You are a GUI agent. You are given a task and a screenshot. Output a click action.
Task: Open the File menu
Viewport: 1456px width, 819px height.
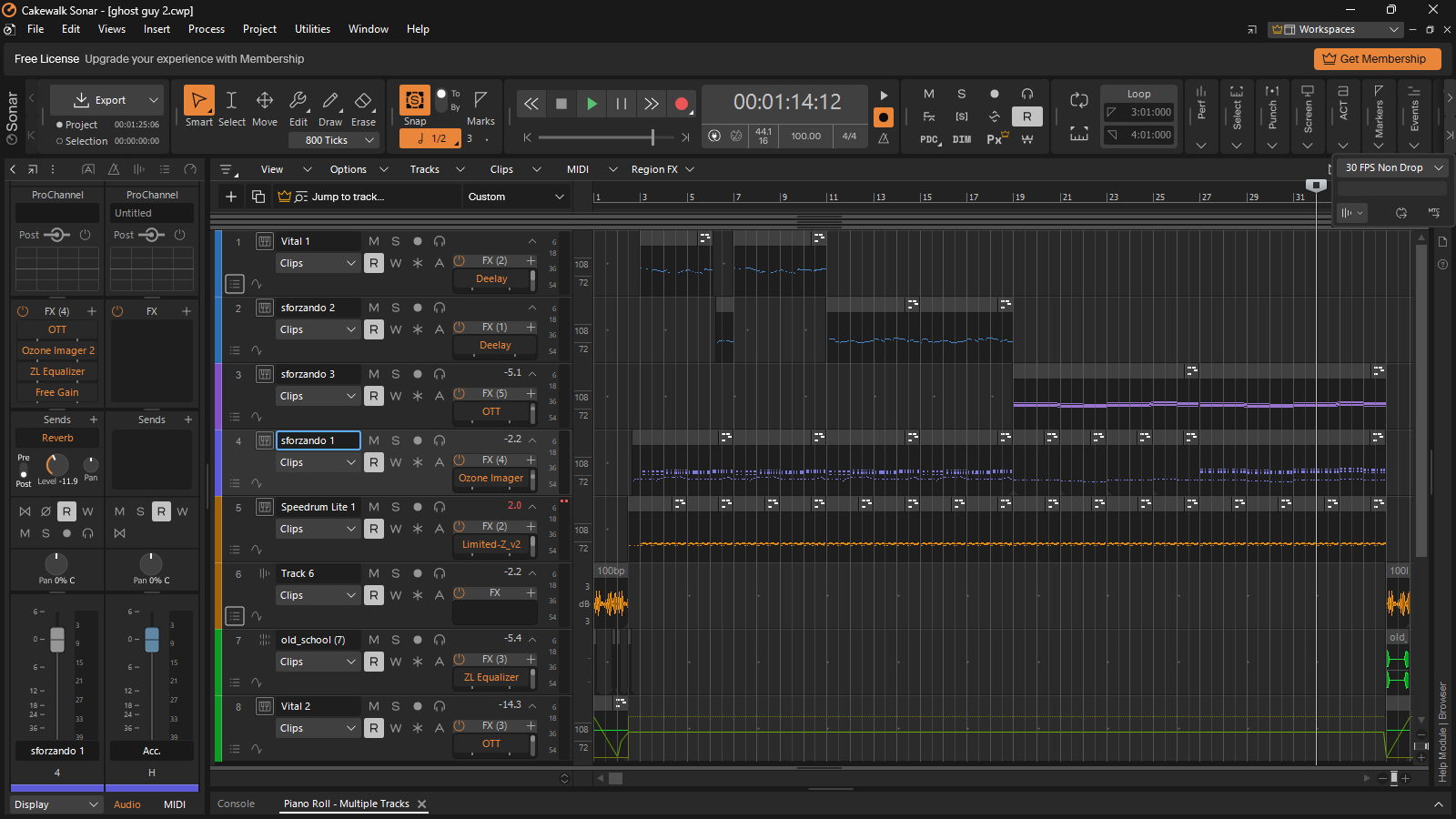[x=35, y=29]
